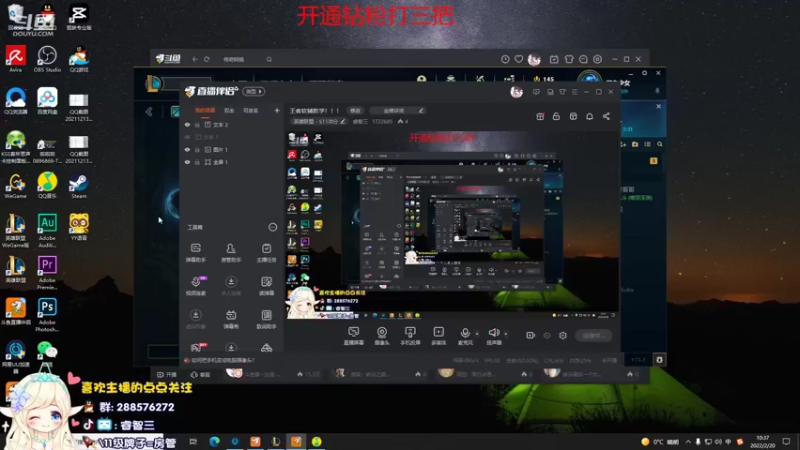Open the Steam desktop shortcut
800x450 pixels.
point(79,186)
